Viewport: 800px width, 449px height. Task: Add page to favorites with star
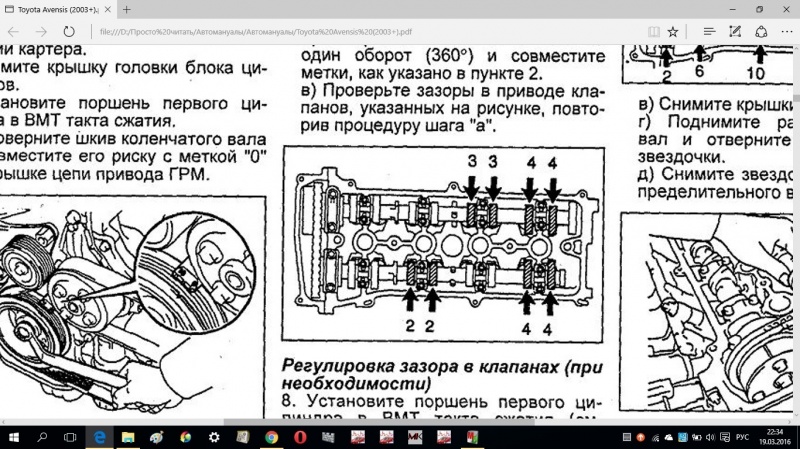pyautogui.click(x=673, y=31)
